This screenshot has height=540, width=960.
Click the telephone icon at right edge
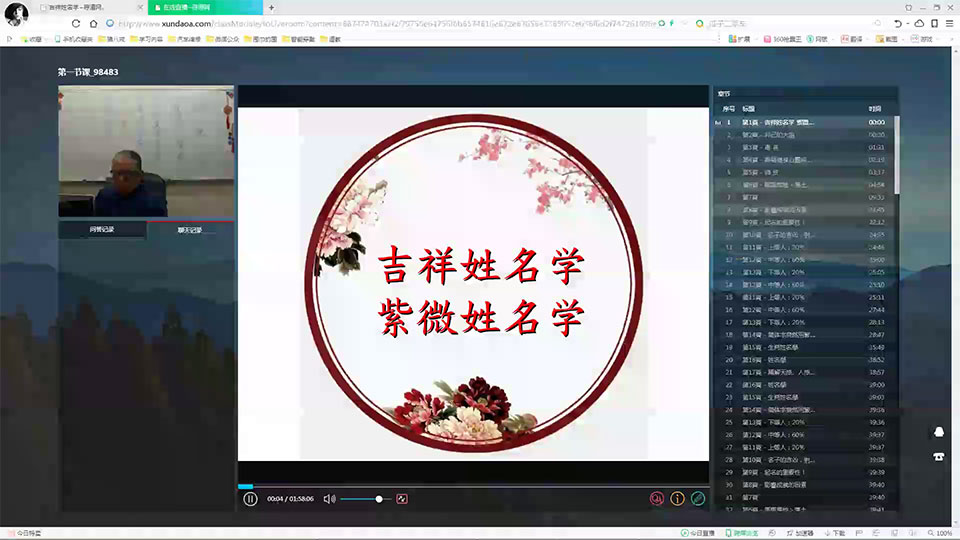click(939, 457)
